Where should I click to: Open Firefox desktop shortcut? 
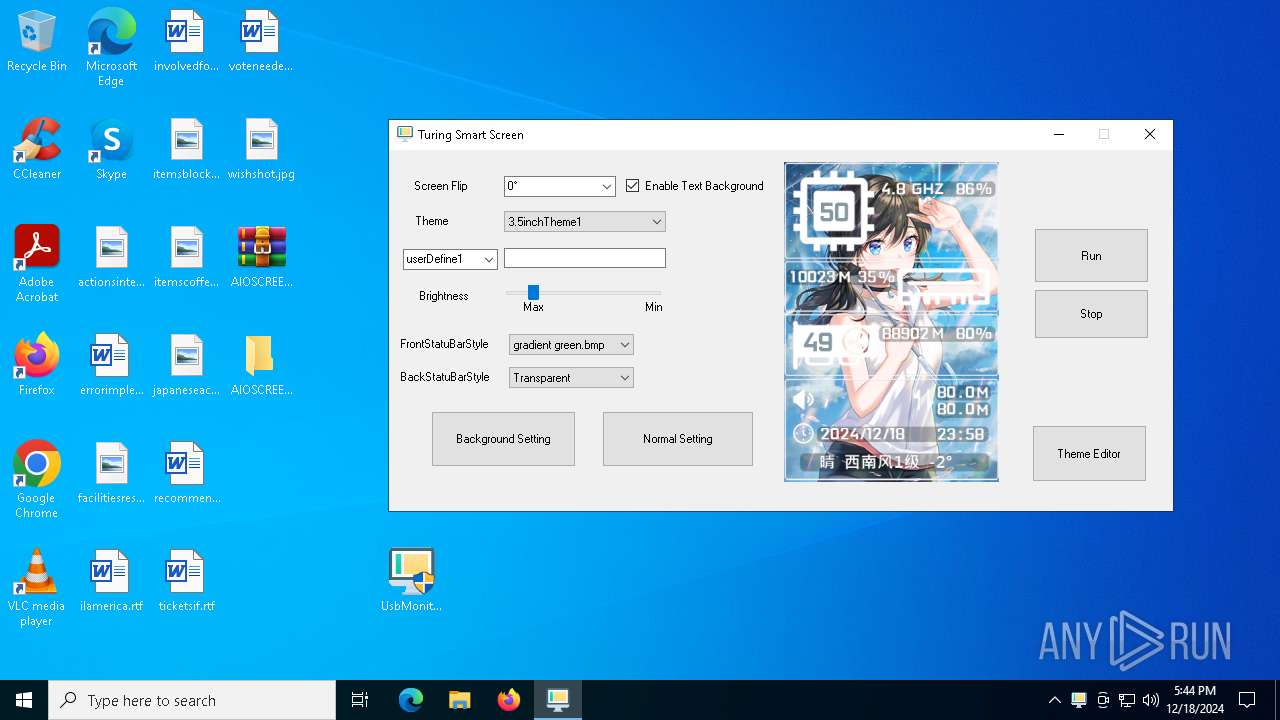point(37,365)
